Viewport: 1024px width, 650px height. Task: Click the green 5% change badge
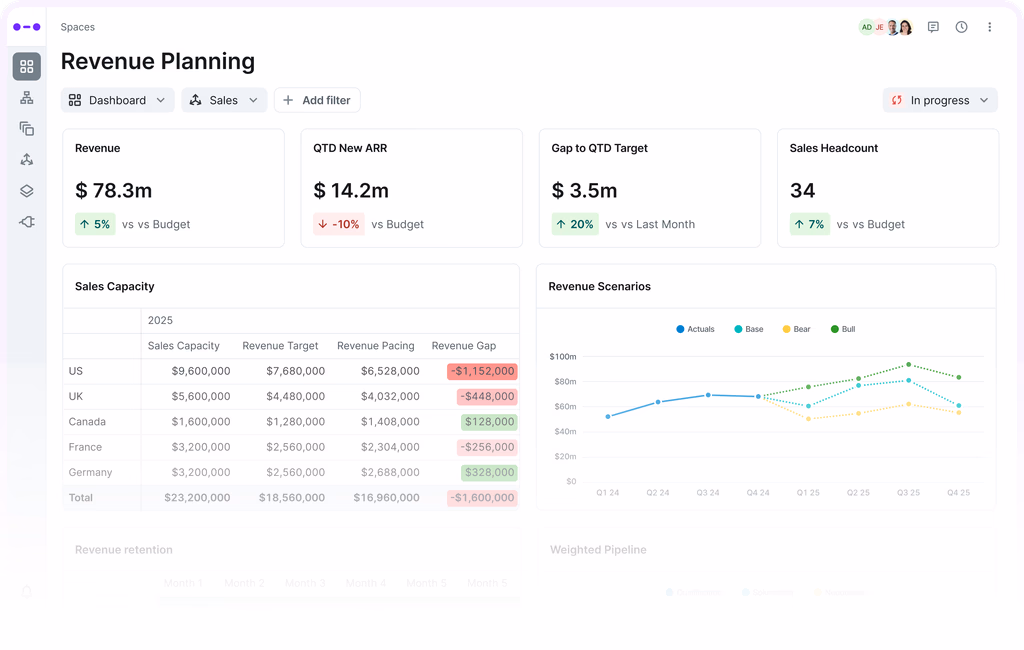95,224
